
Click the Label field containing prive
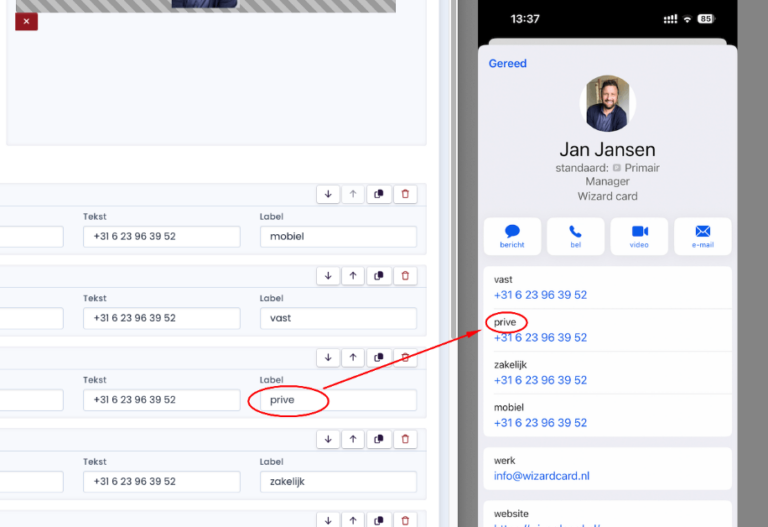(338, 400)
